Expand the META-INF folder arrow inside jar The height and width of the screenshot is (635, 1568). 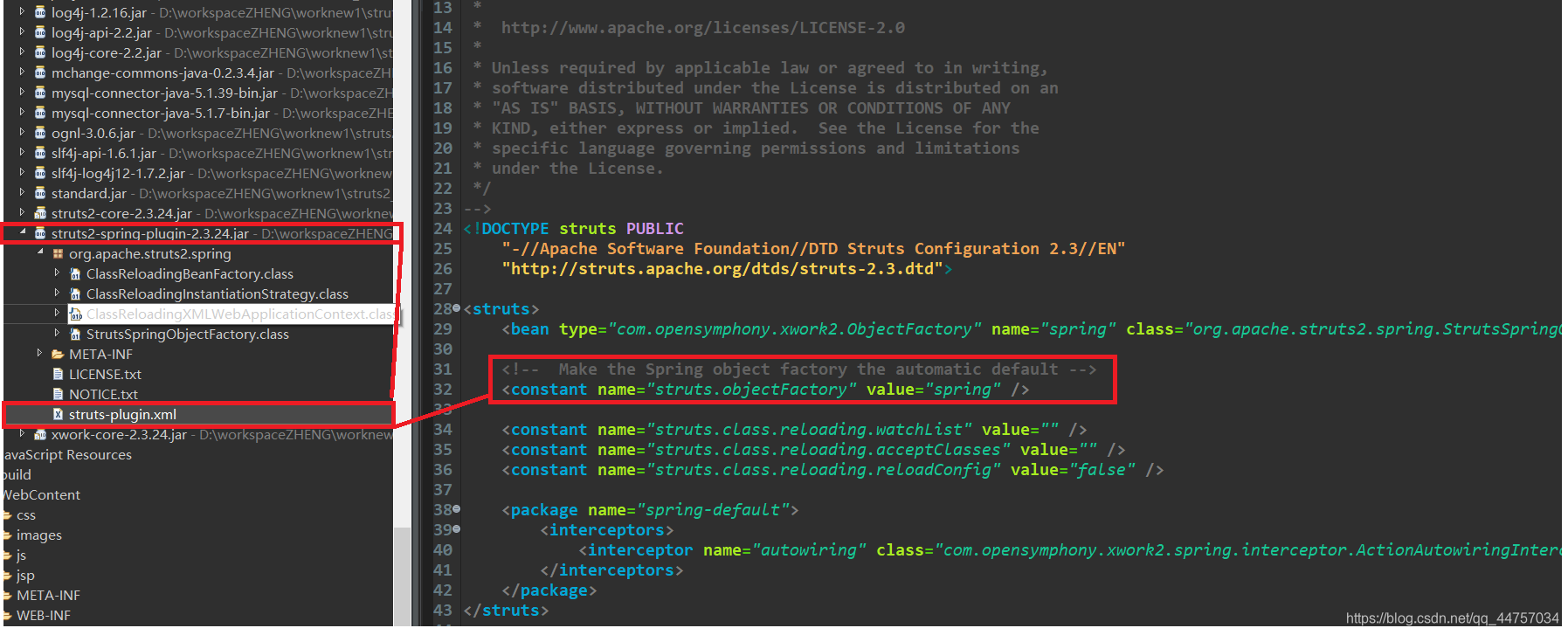point(39,354)
